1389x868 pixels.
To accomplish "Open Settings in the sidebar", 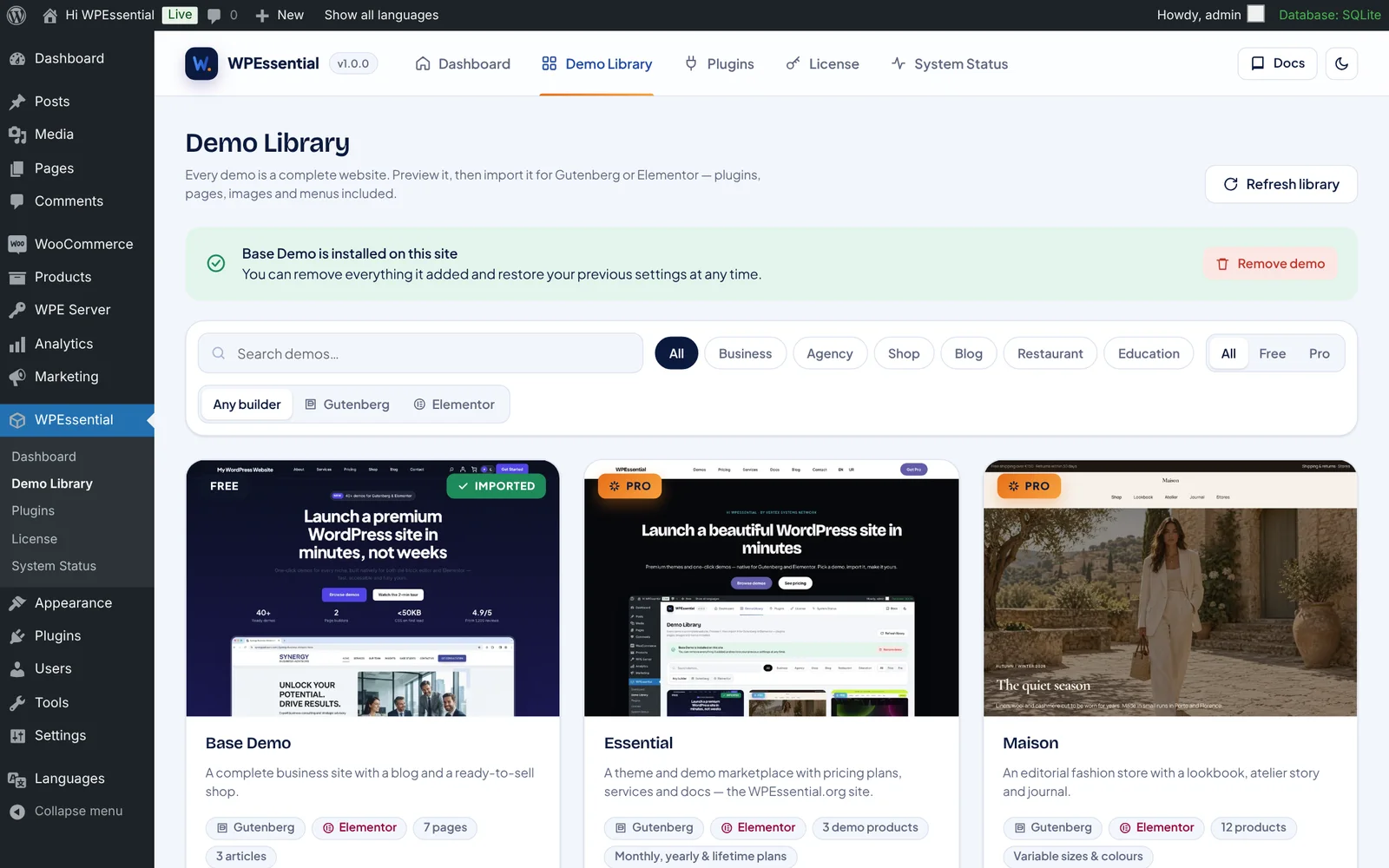I will (77, 735).
